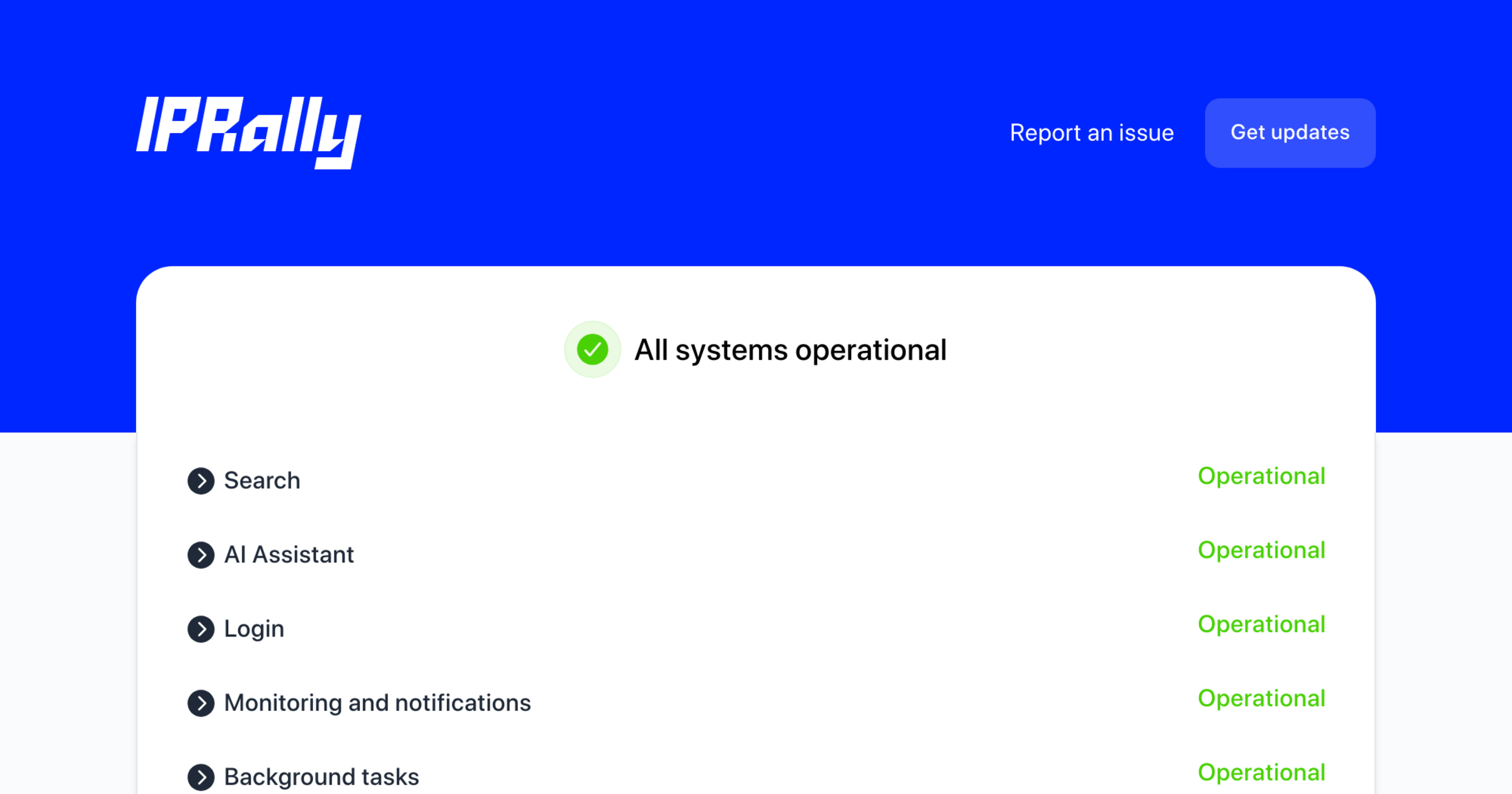Select Monitoring and notifications label

tap(377, 703)
